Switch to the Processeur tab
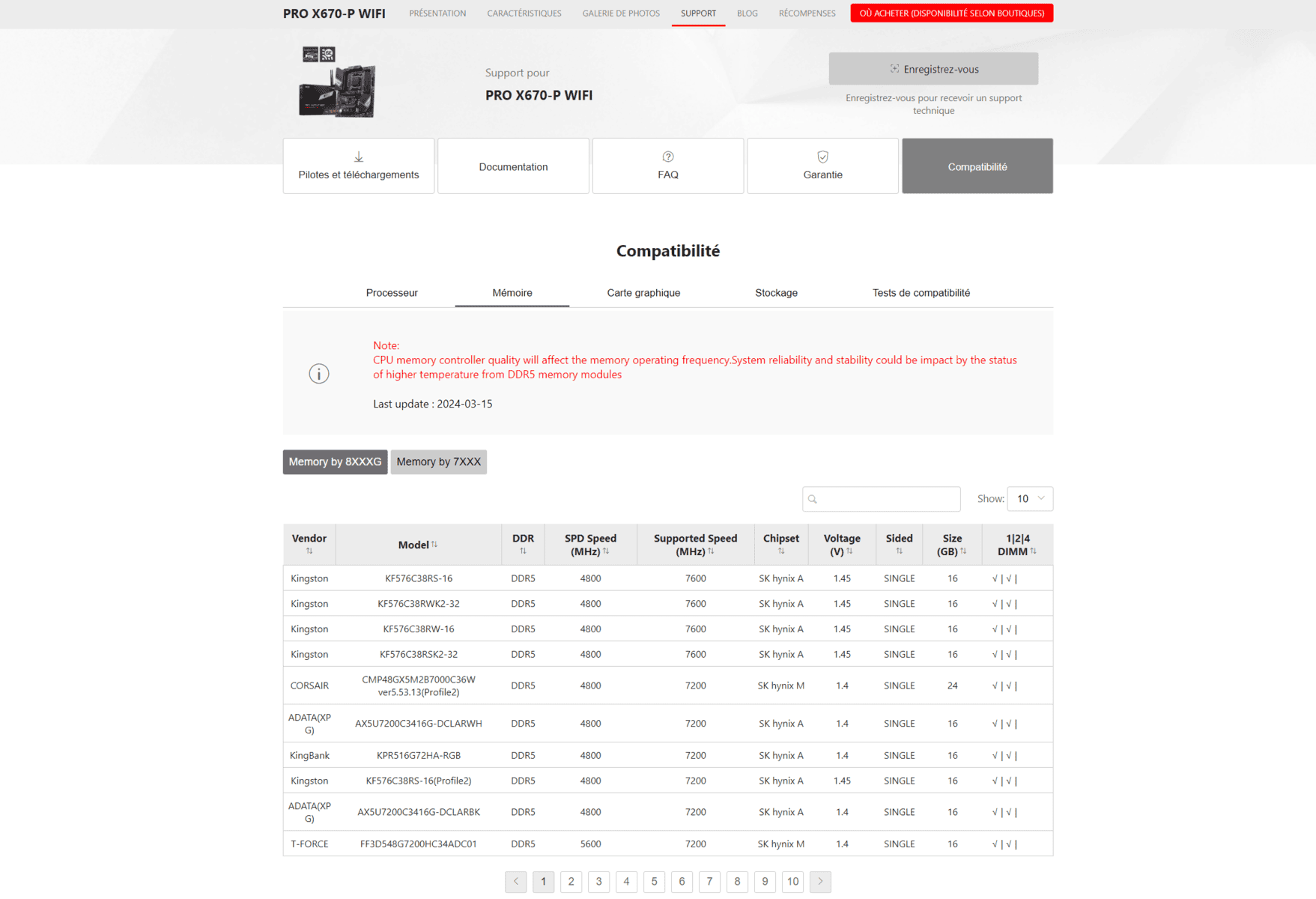The height and width of the screenshot is (899, 1316). tap(392, 293)
